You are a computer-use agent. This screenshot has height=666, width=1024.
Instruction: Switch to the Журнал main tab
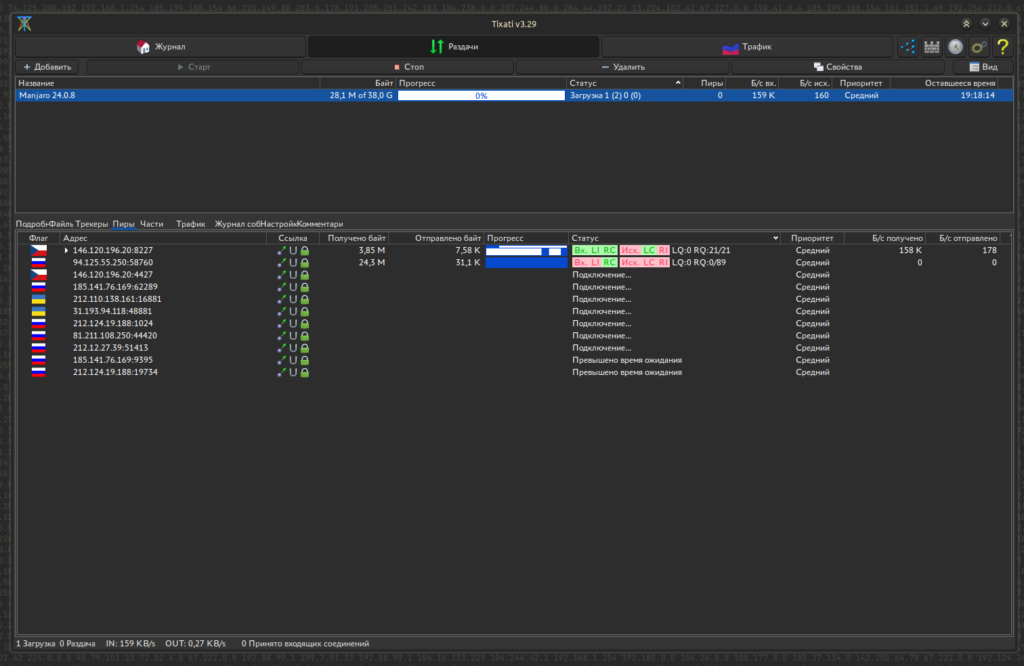(x=161, y=46)
